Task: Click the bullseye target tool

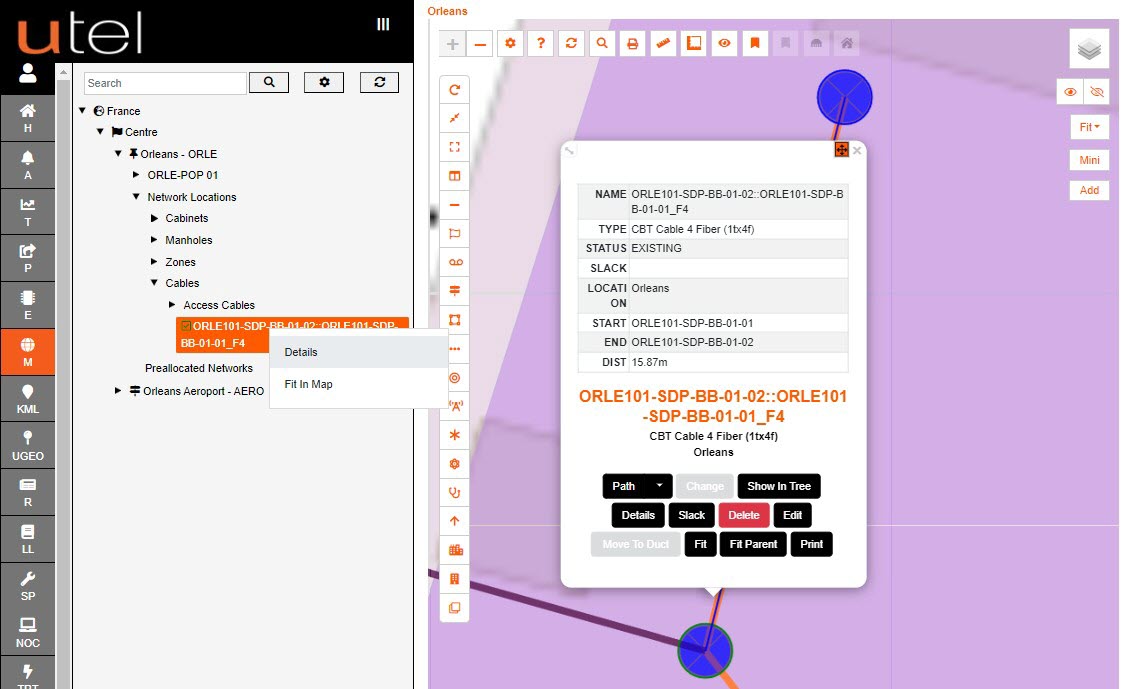Action: point(455,378)
